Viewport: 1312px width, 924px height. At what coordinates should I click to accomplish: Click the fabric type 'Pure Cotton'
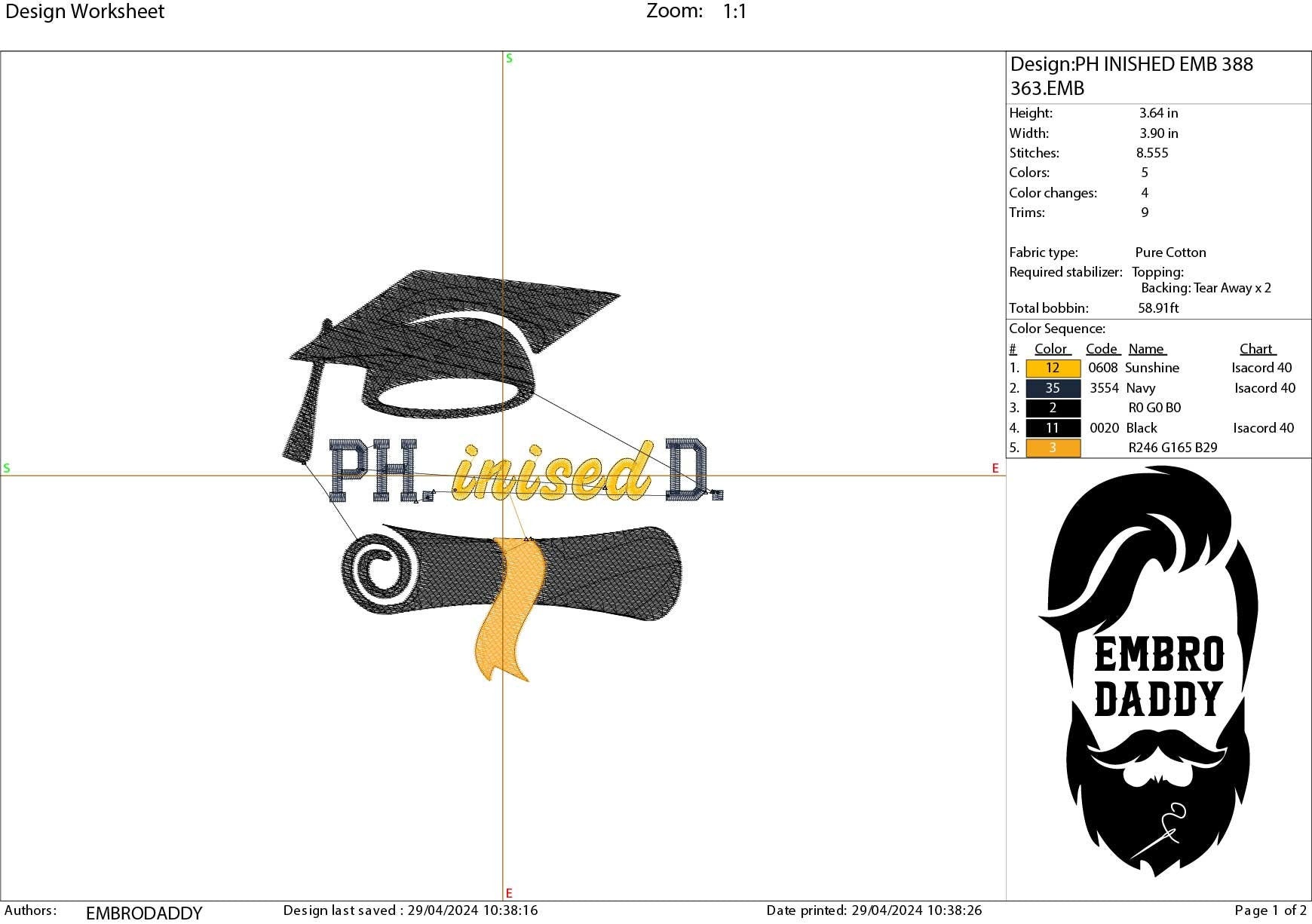click(1170, 252)
